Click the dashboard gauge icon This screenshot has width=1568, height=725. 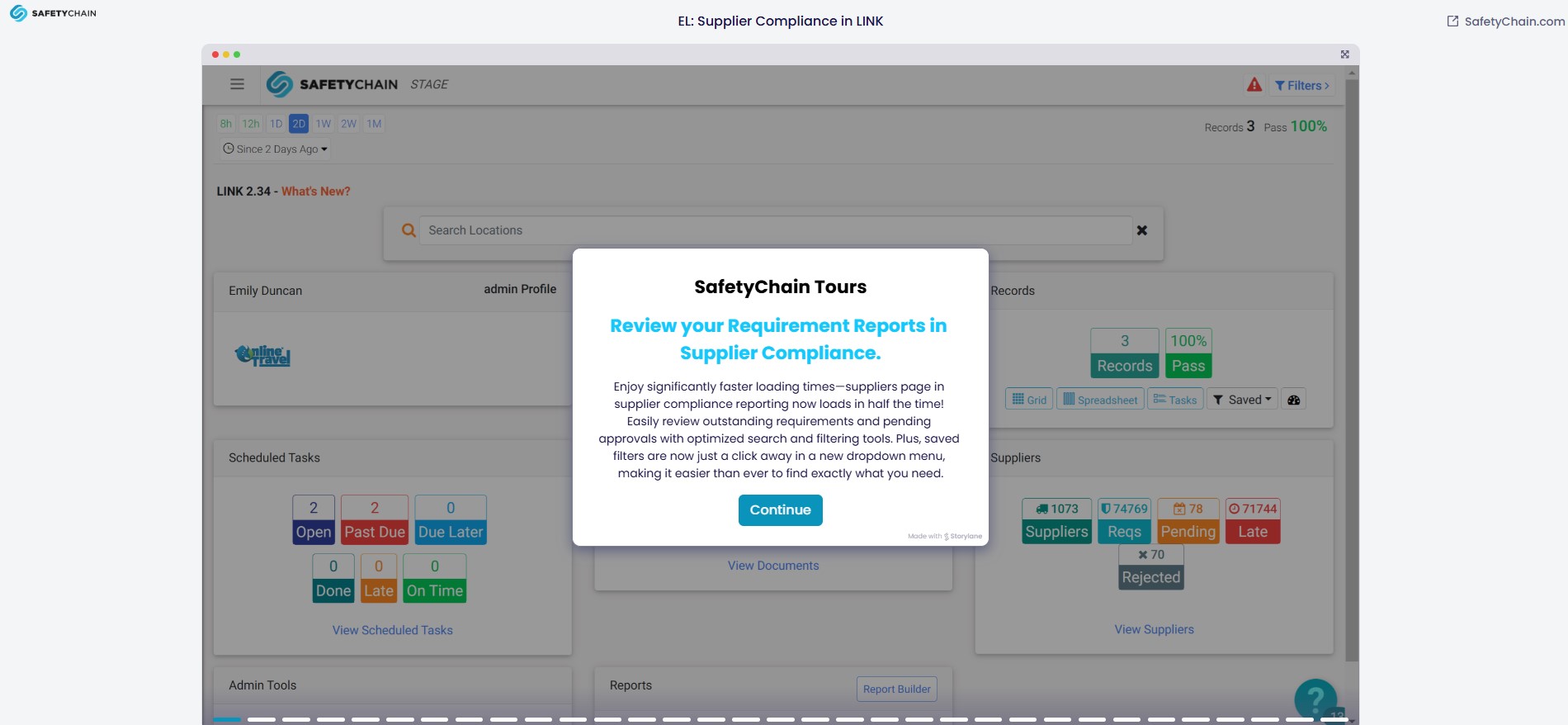click(x=1294, y=400)
